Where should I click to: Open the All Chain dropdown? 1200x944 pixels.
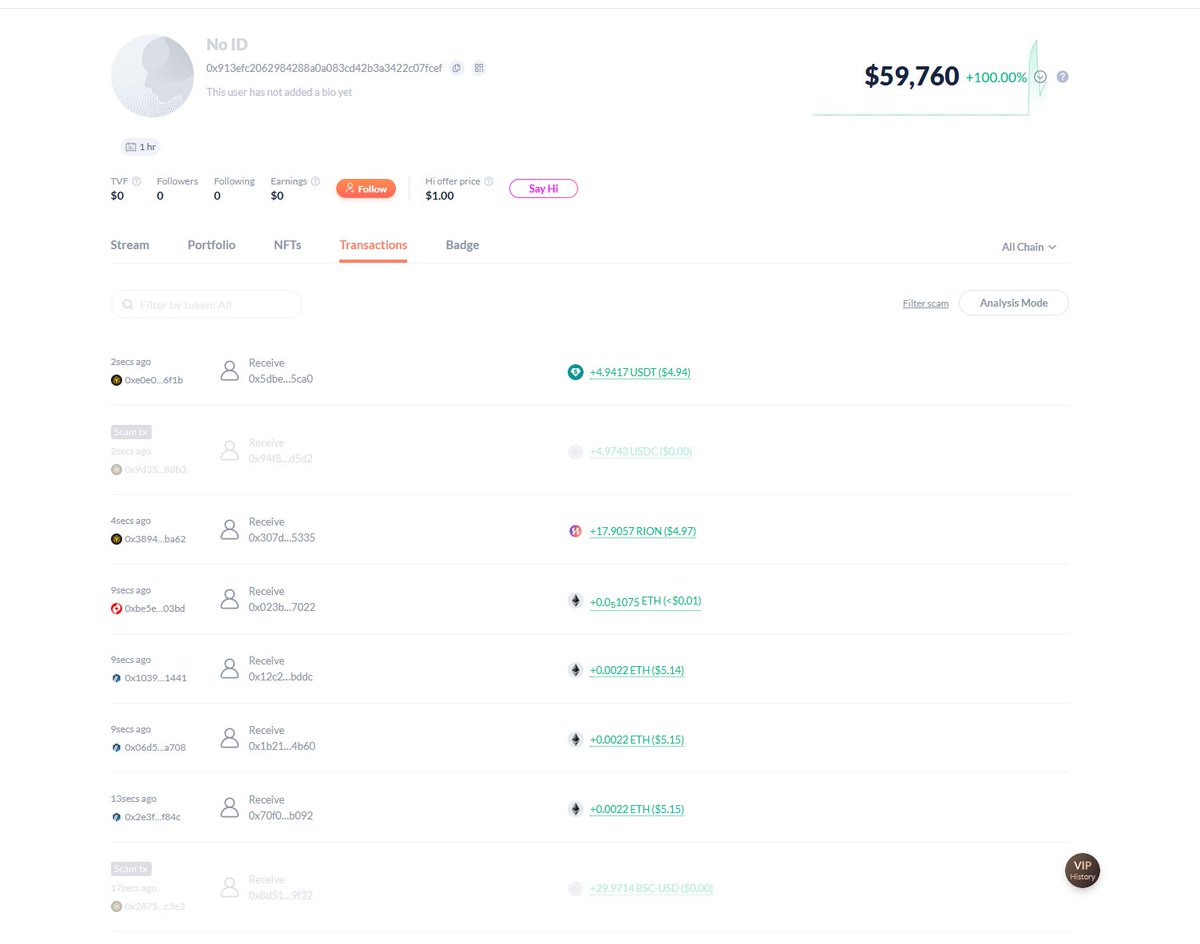click(1029, 247)
